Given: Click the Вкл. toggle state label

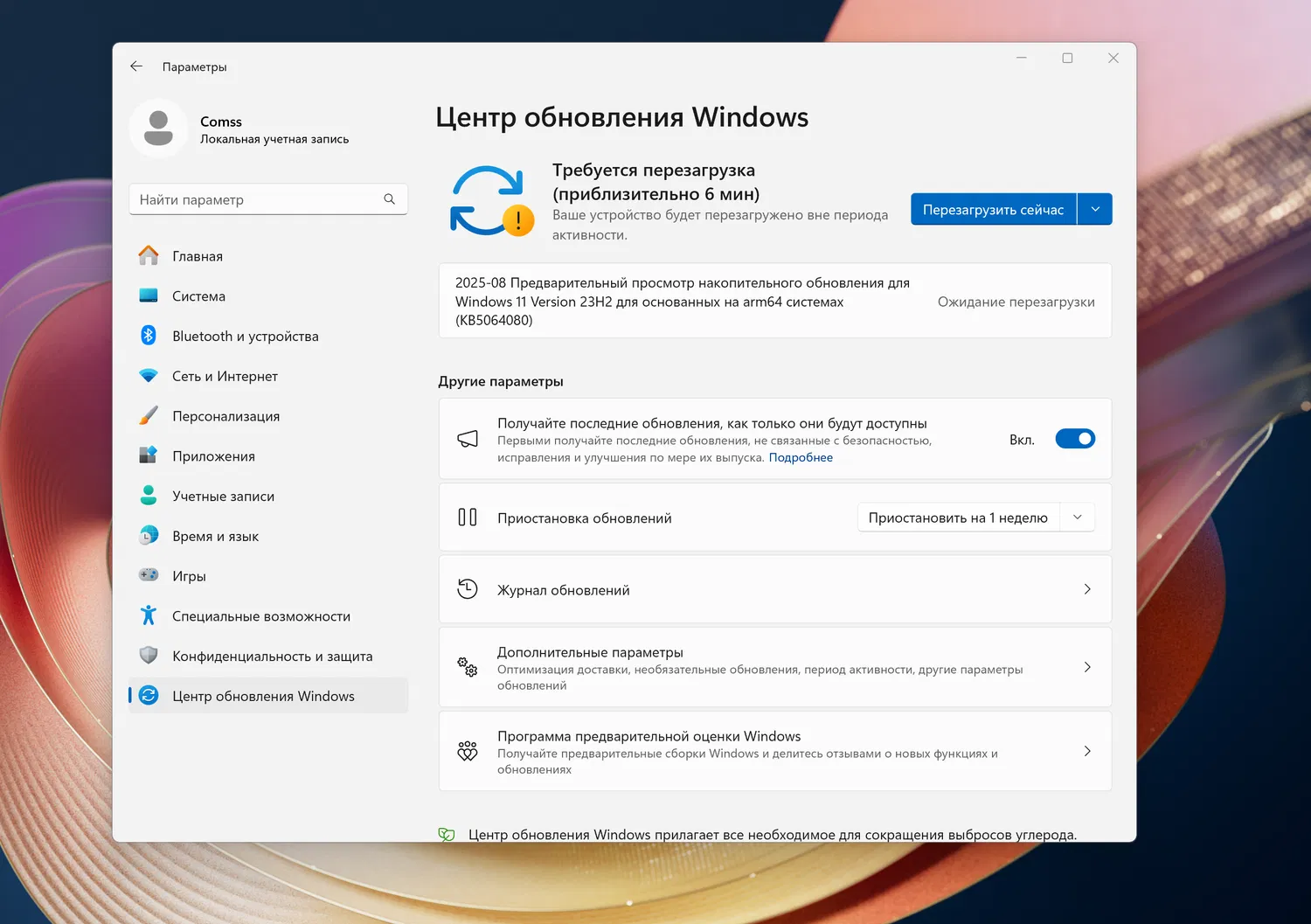Looking at the screenshot, I should [x=1022, y=440].
